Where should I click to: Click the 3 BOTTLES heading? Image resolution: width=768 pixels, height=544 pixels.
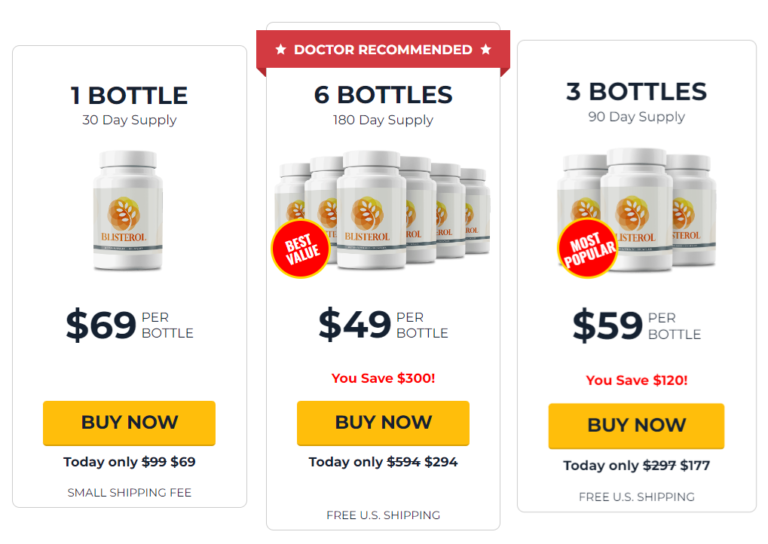(x=636, y=92)
